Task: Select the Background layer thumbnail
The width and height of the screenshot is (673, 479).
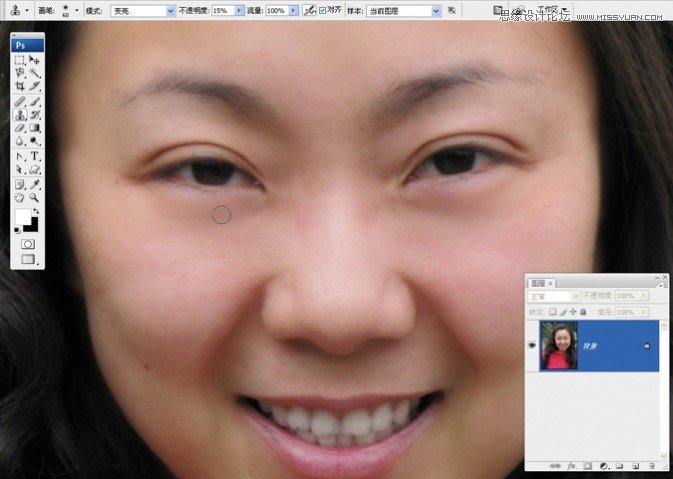Action: 559,346
